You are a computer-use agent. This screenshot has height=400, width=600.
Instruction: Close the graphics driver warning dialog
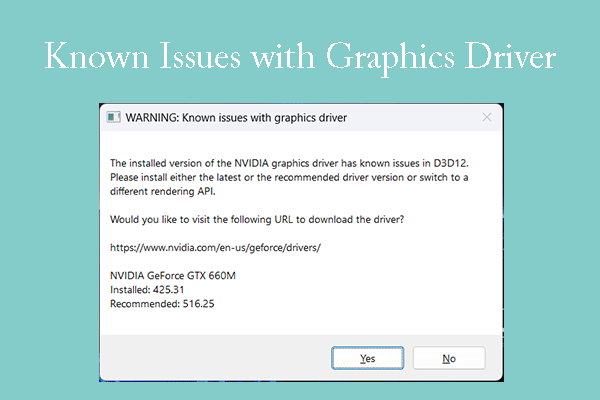pos(487,117)
